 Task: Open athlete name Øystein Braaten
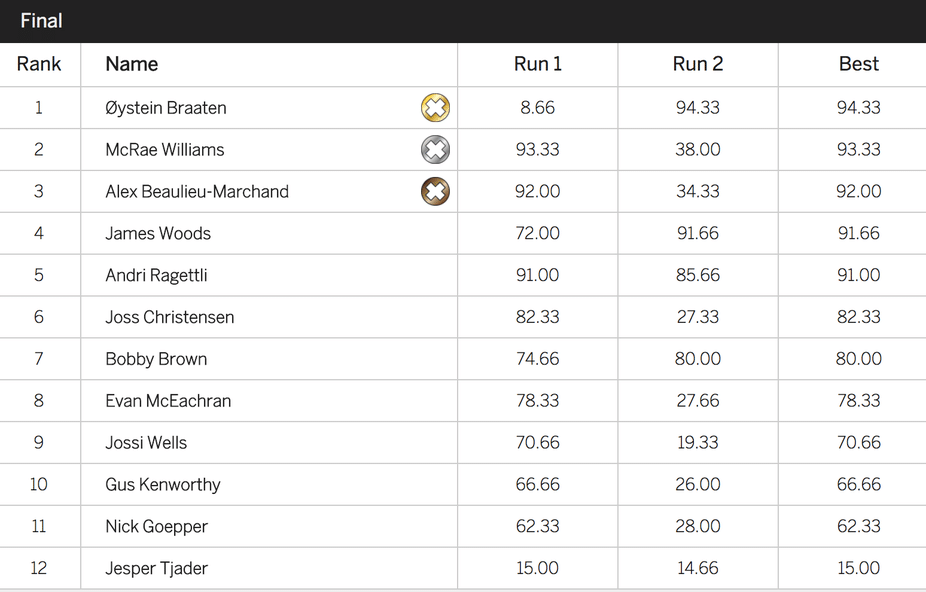[x=166, y=108]
